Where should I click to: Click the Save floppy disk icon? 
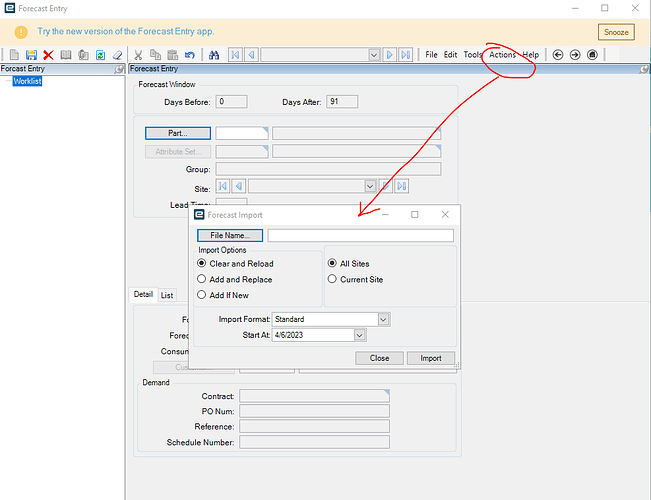coord(31,55)
